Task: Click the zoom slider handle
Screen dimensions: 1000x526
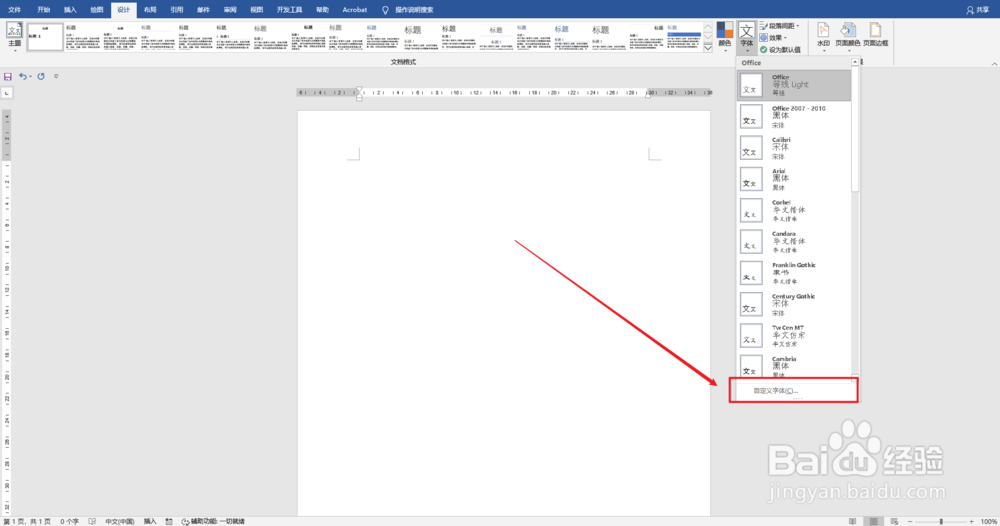Action: [x=941, y=521]
